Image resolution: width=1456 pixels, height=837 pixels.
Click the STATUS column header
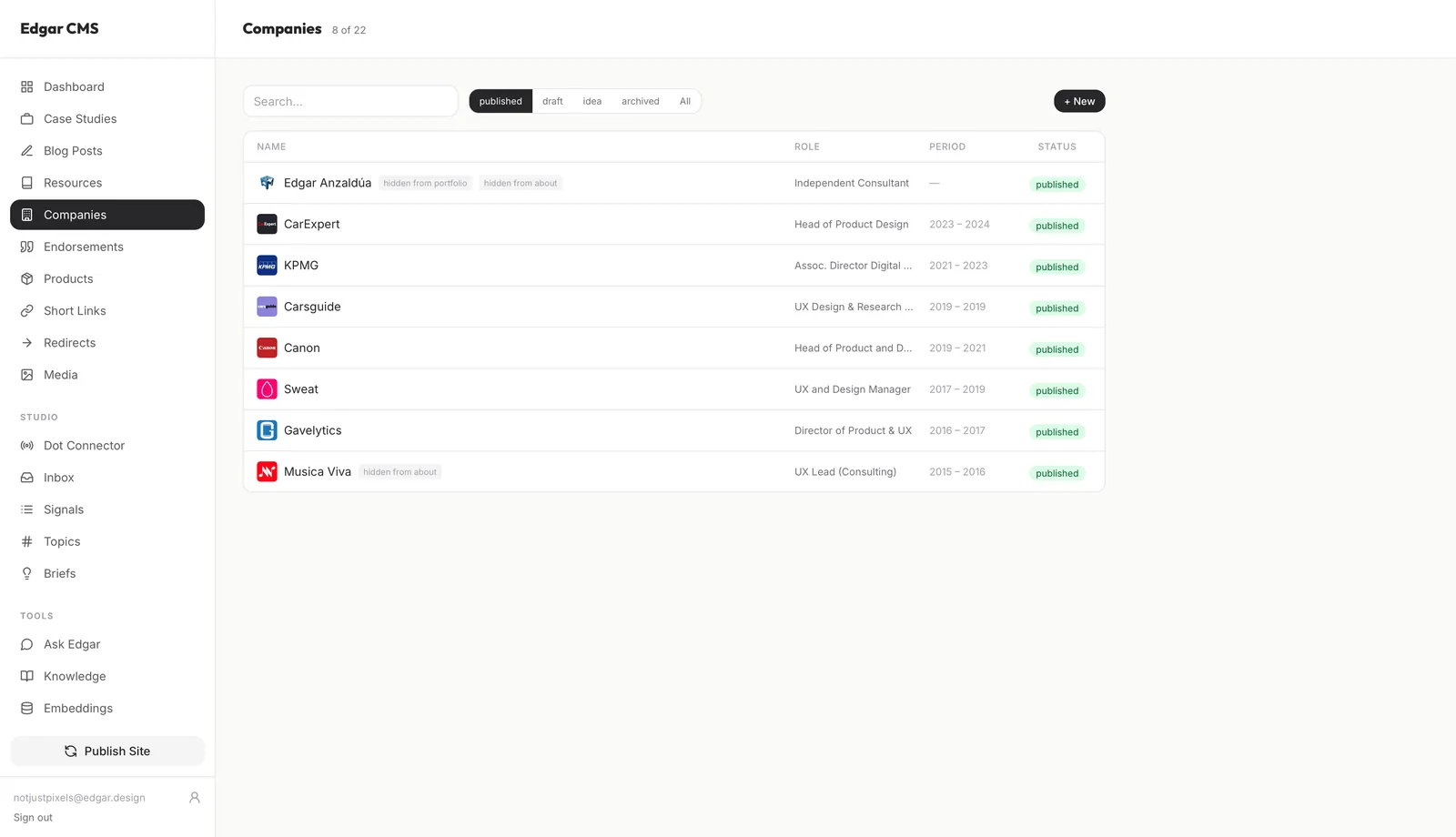[1057, 146]
